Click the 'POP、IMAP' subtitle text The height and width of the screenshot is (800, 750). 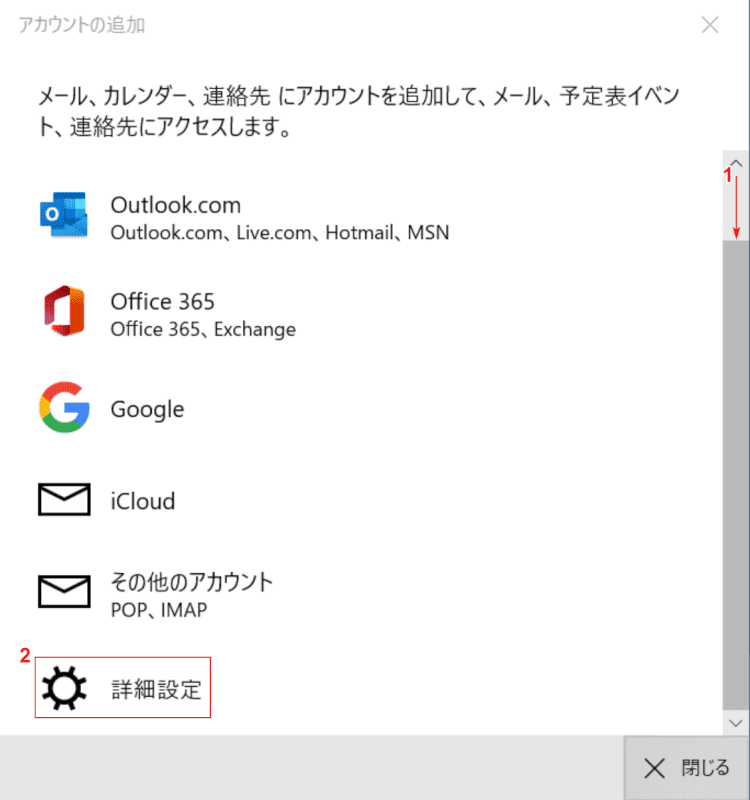(x=159, y=610)
